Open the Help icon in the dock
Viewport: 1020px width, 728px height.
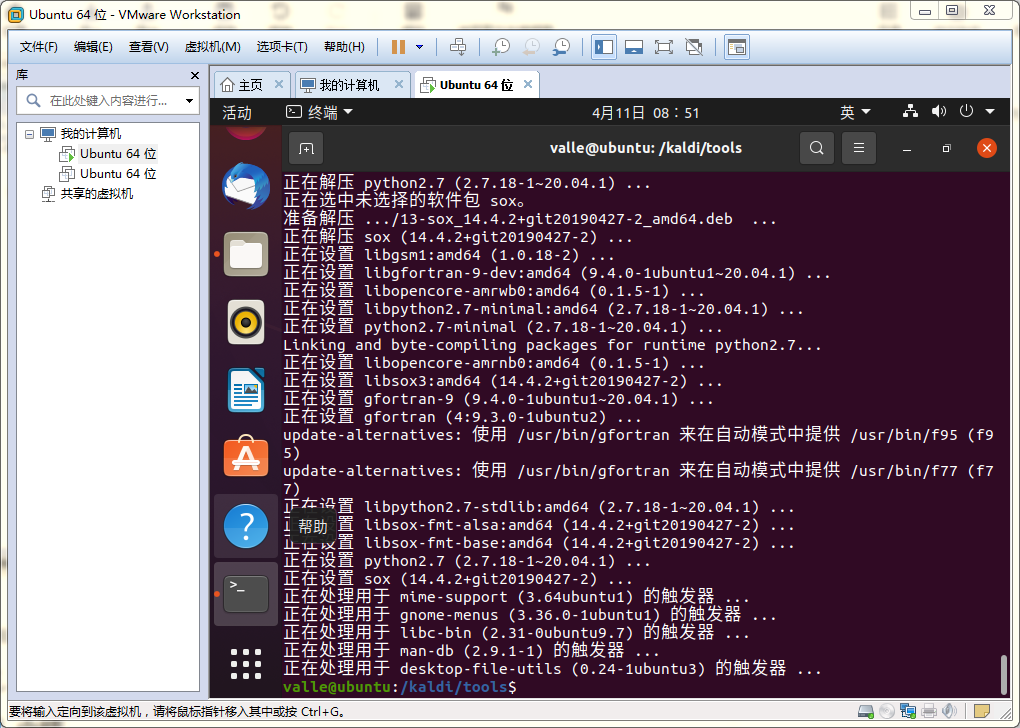246,526
